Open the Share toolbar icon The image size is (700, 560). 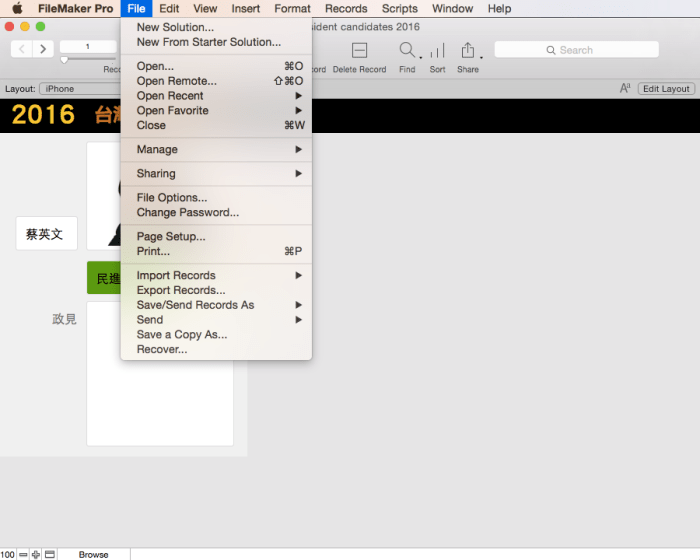[x=467, y=50]
